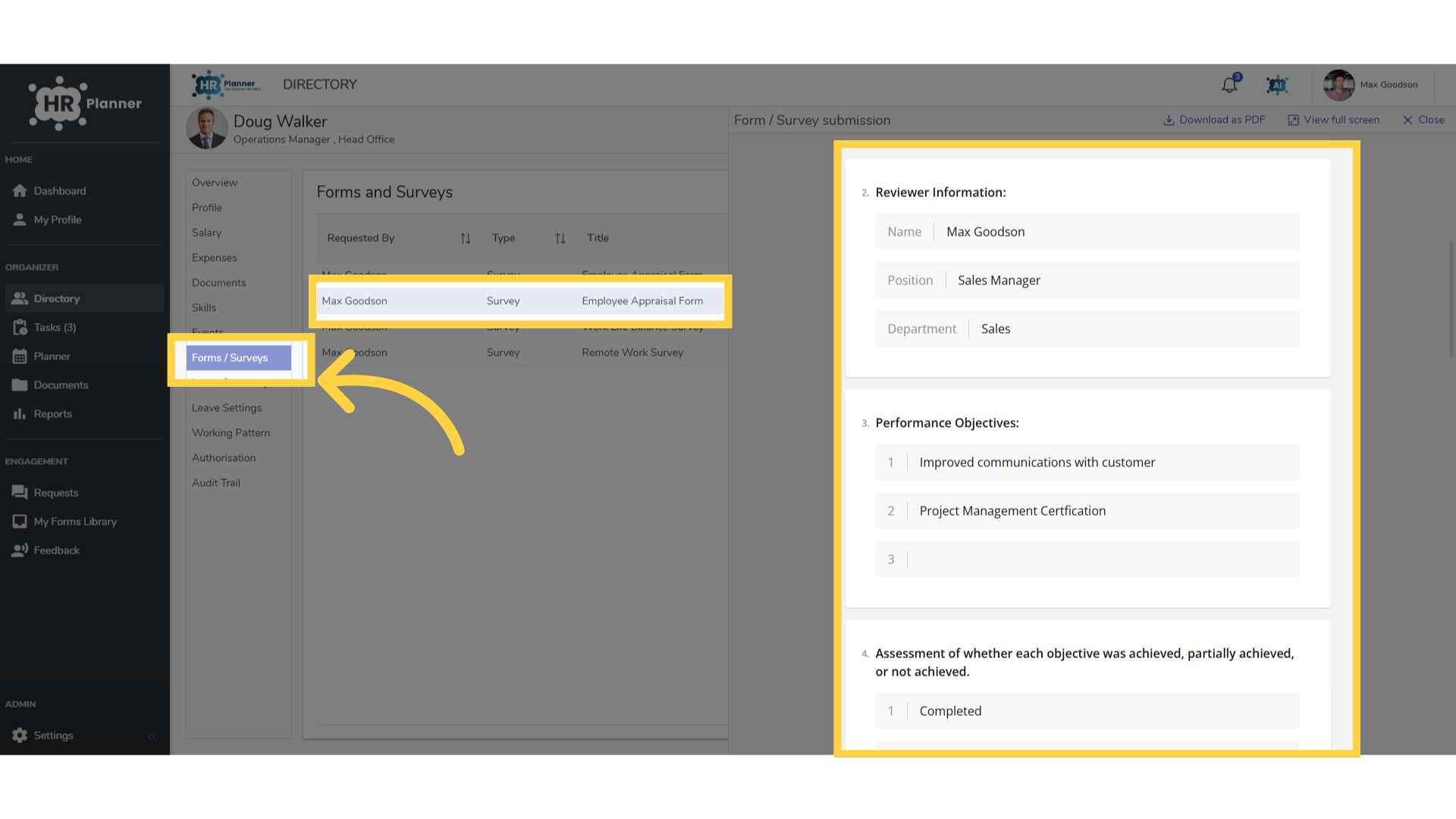Close the Form / Survey submission panel

[x=1423, y=120]
